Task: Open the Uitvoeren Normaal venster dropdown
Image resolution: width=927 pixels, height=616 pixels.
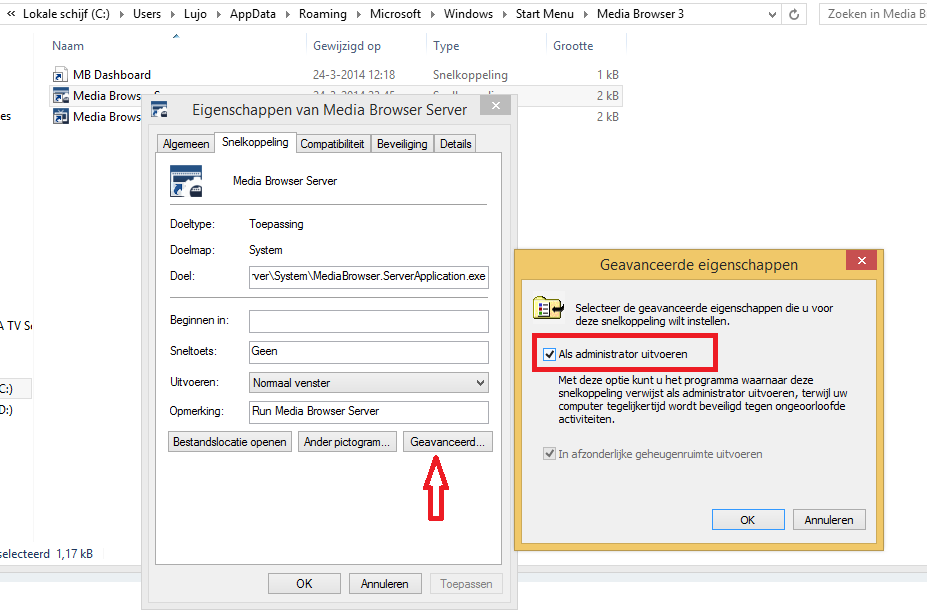Action: pos(369,382)
